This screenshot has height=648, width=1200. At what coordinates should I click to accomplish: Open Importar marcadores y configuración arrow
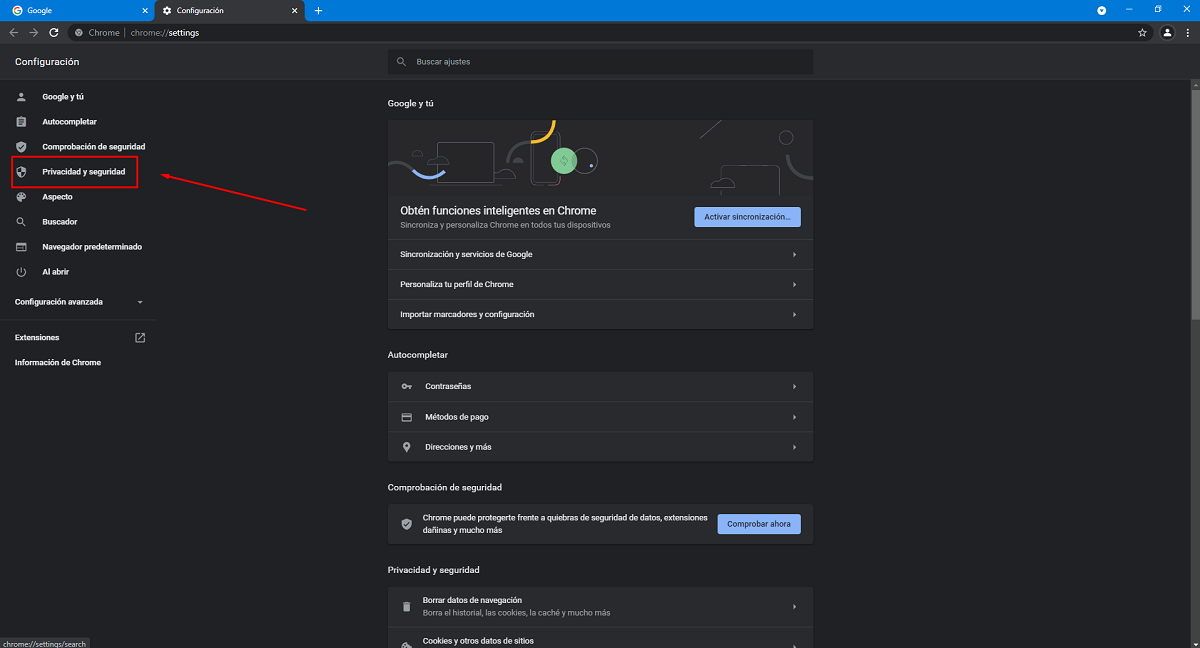pyautogui.click(x=794, y=315)
